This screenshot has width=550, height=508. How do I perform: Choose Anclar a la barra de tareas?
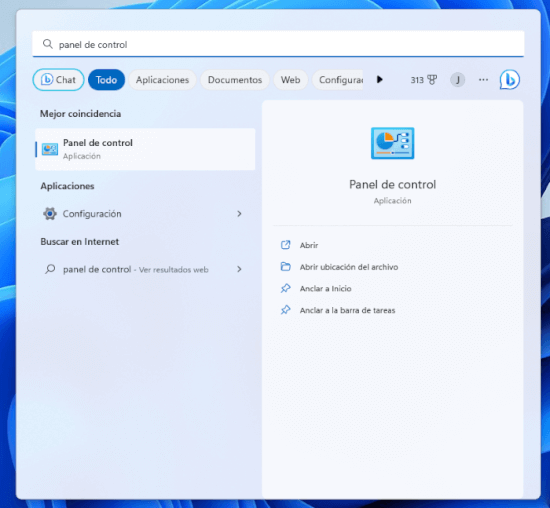[x=347, y=310]
